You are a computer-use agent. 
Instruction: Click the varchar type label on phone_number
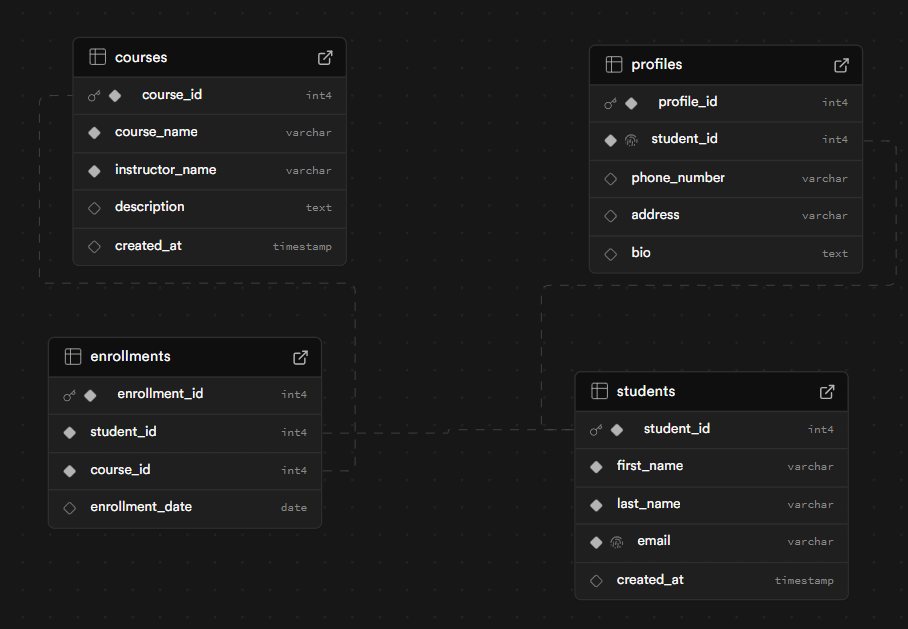(824, 178)
